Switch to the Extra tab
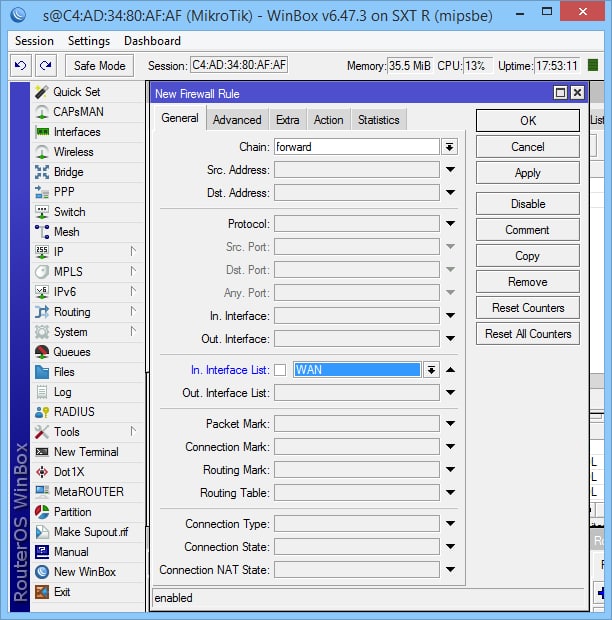Screen dimensions: 612x620 (x=287, y=119)
